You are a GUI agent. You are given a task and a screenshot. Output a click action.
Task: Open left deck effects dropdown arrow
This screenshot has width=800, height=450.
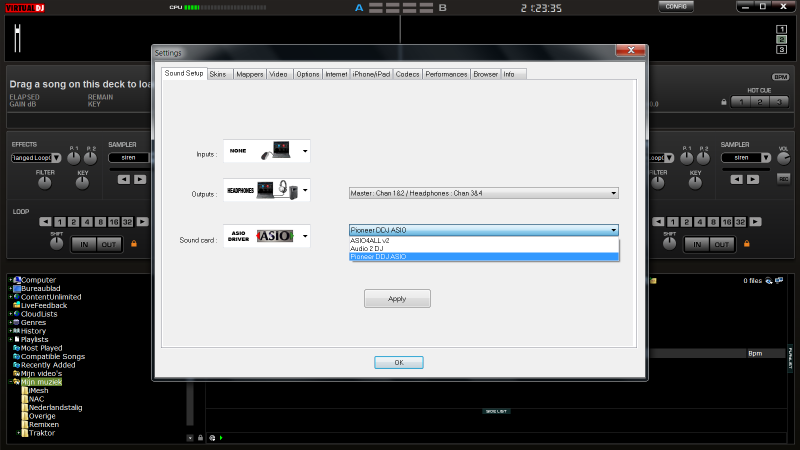56,158
